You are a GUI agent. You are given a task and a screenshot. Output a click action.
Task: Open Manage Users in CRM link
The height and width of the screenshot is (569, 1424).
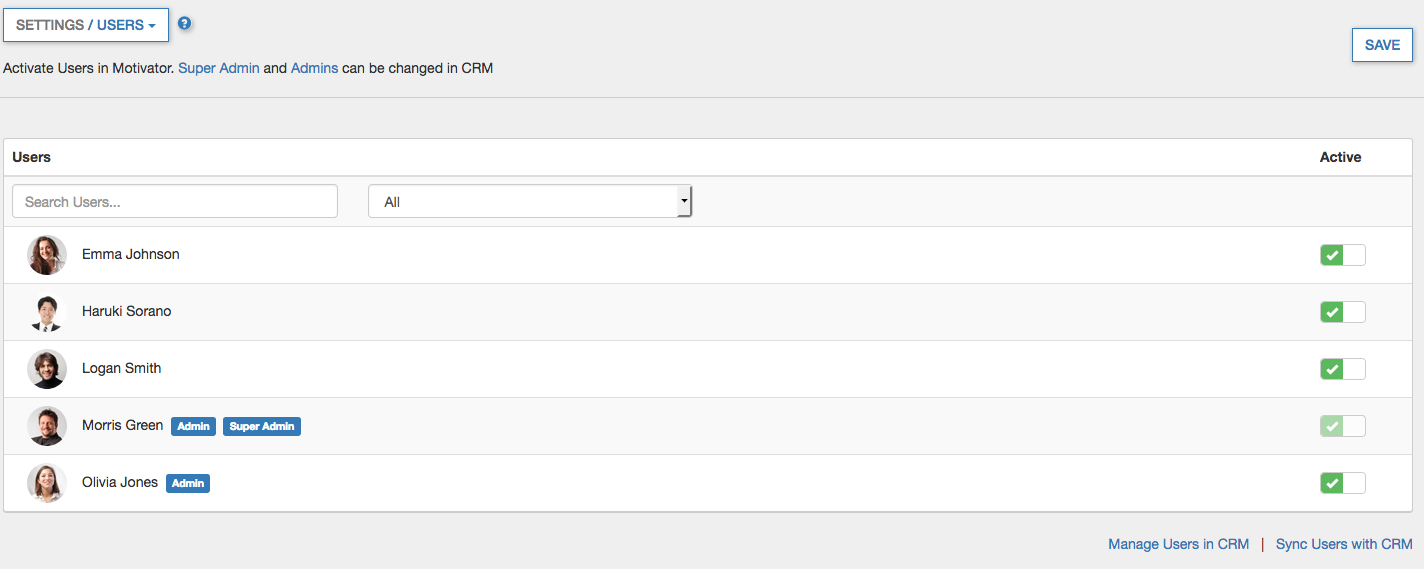coord(1178,544)
